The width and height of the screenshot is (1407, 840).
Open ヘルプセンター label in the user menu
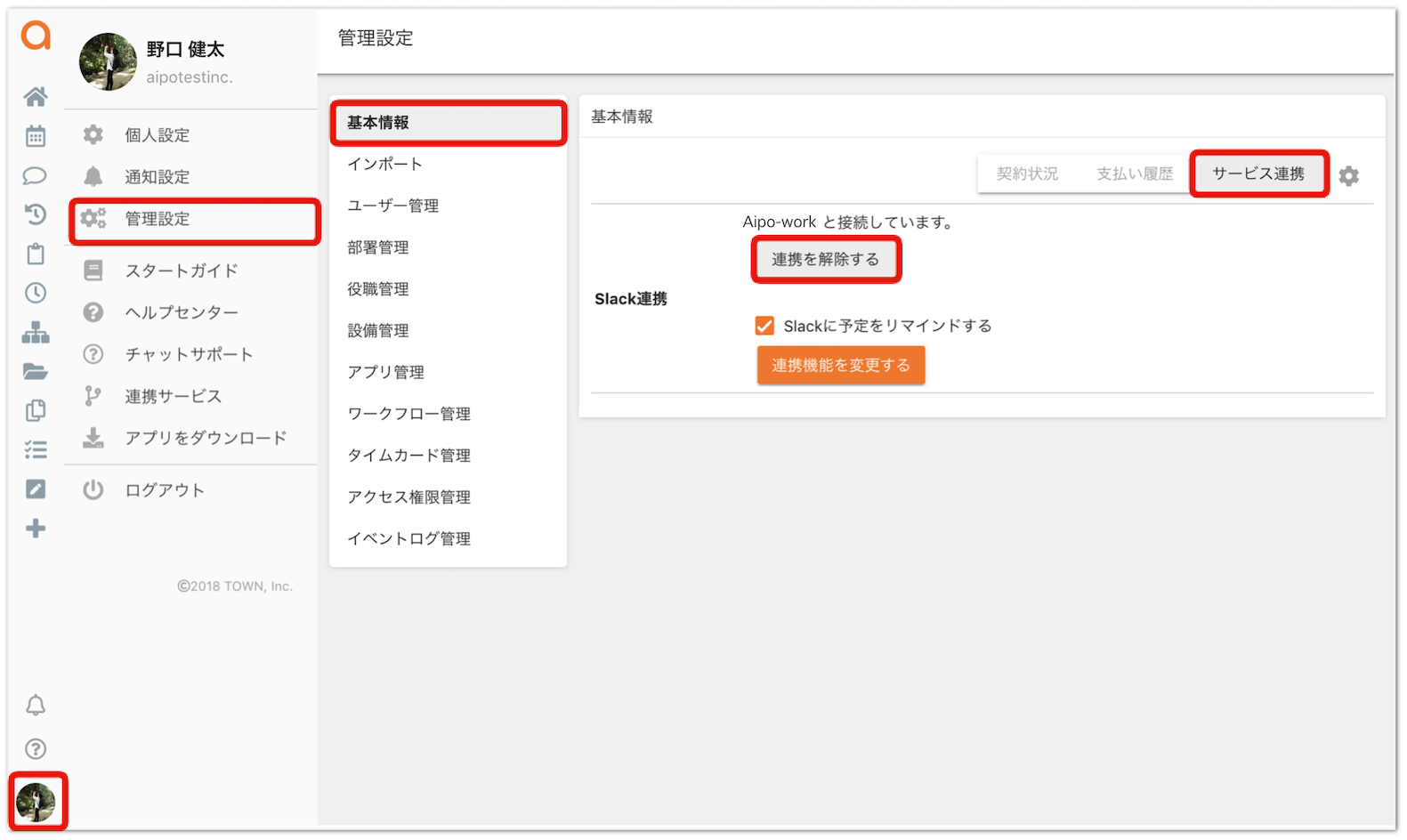click(x=182, y=312)
